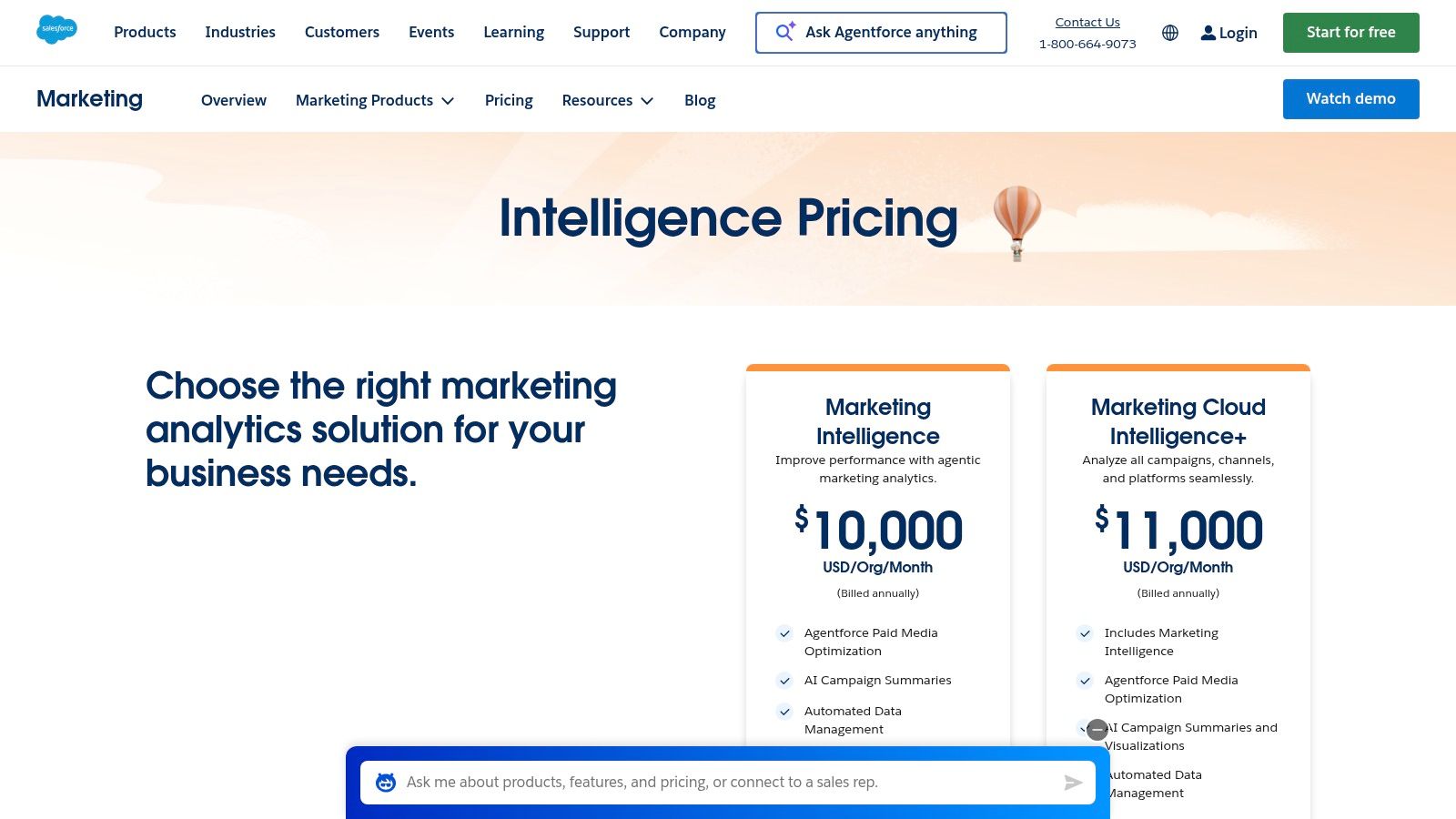Click the $10,000 price

pyautogui.click(x=878, y=530)
